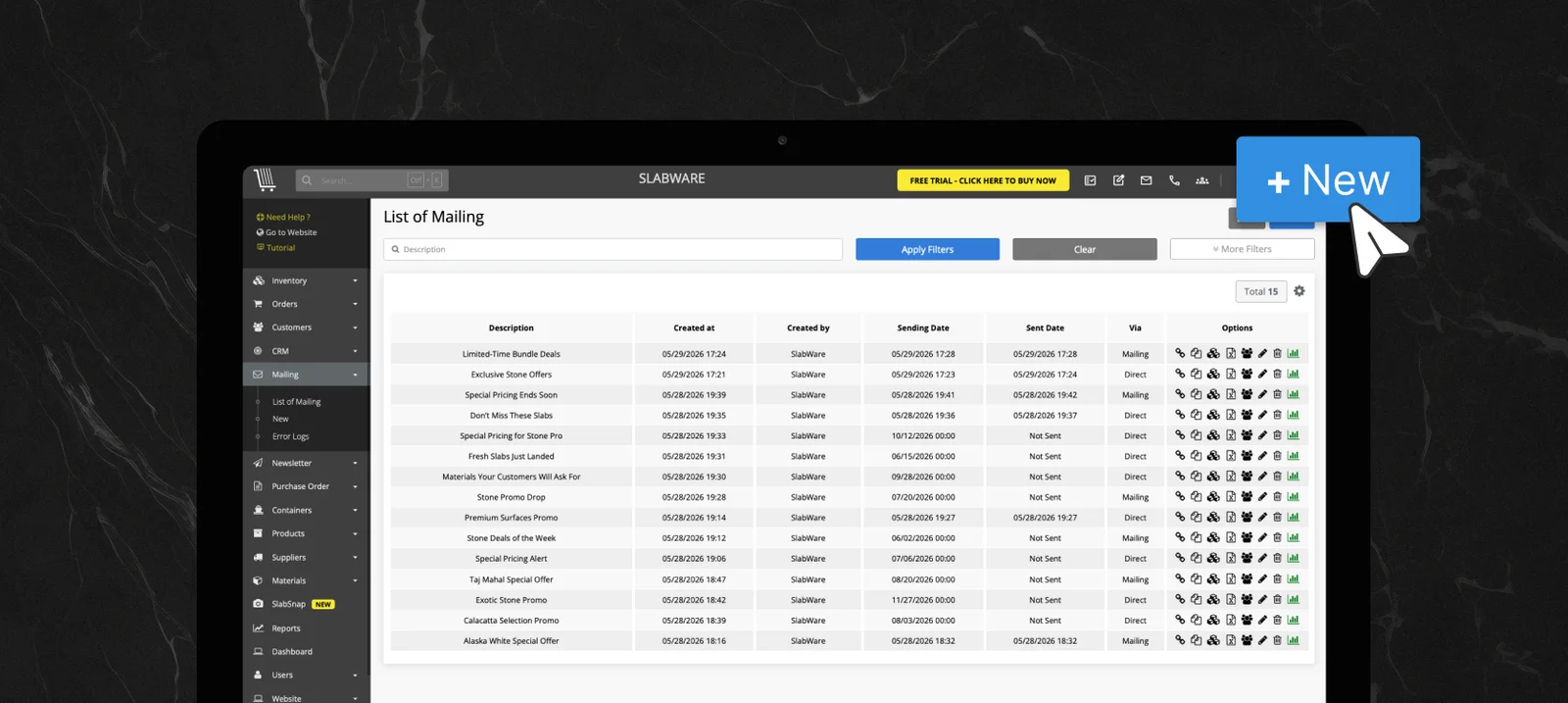This screenshot has width=1568, height=703.
Task: Click the pencil edit icon for Alaska White Special Offer
Action: [x=1262, y=641]
